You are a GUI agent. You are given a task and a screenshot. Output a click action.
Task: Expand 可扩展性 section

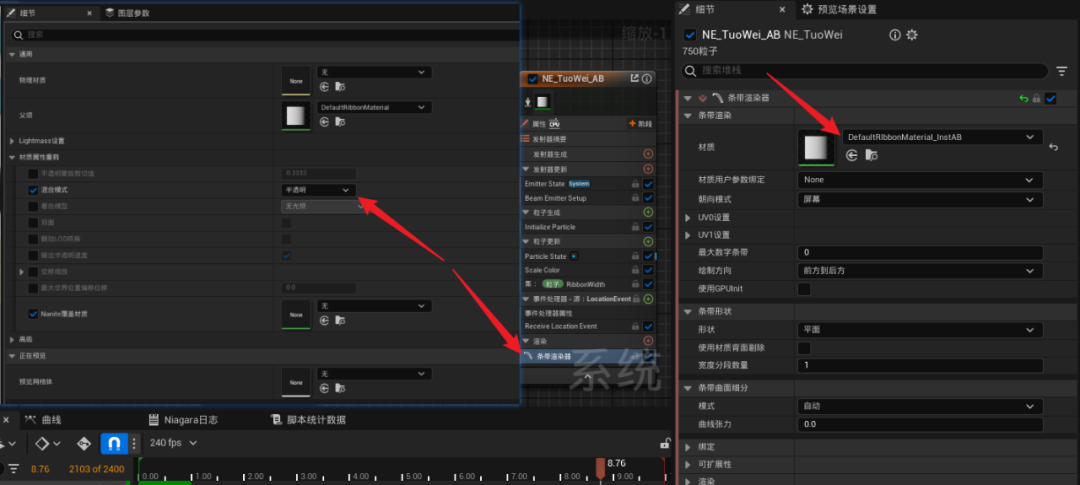688,464
